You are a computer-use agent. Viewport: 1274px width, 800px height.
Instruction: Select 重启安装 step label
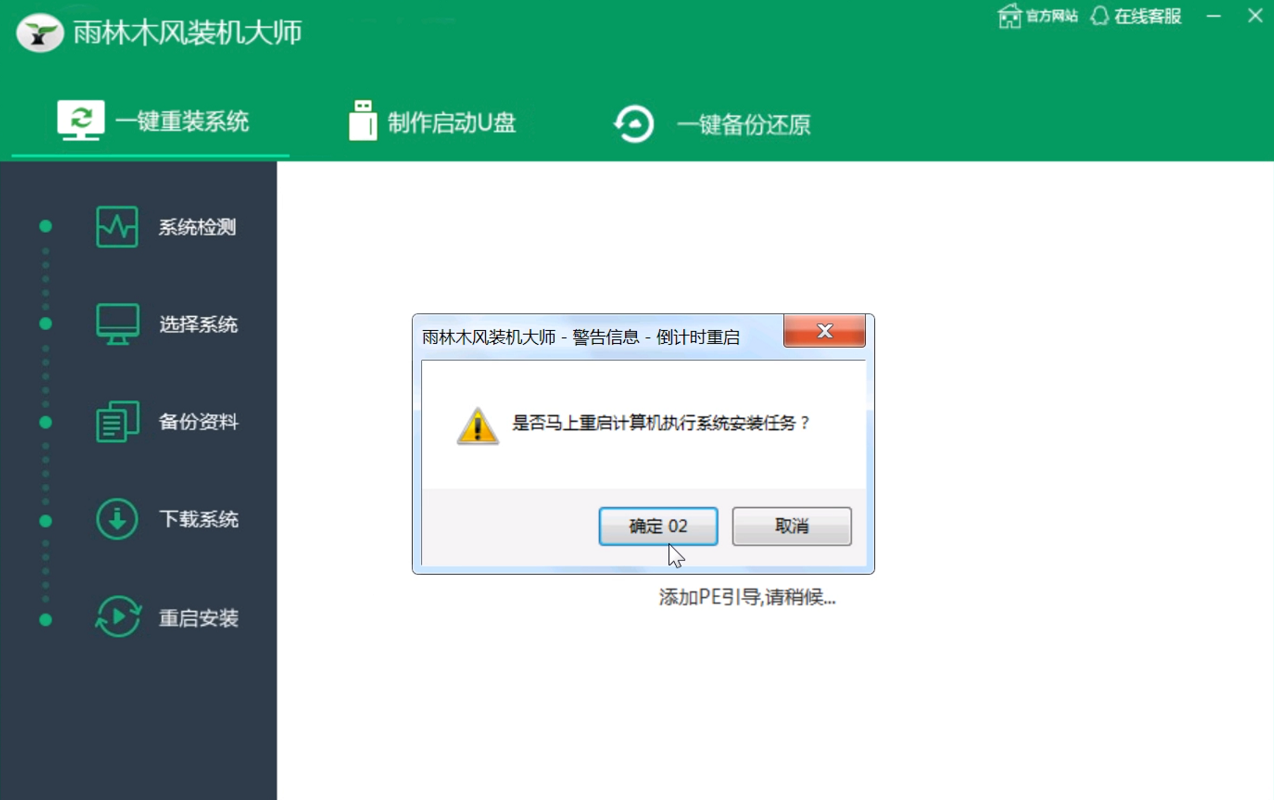pos(198,618)
